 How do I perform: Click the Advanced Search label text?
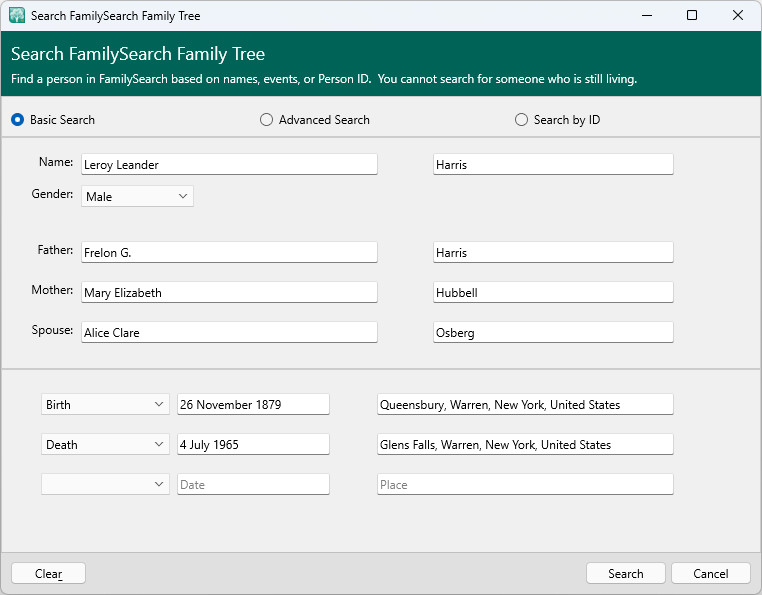pos(324,120)
